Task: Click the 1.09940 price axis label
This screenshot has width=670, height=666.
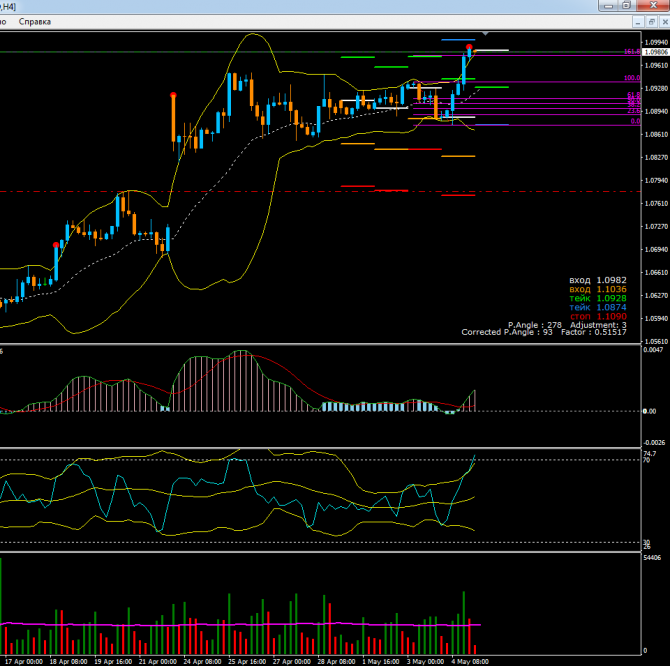Action: [656, 42]
